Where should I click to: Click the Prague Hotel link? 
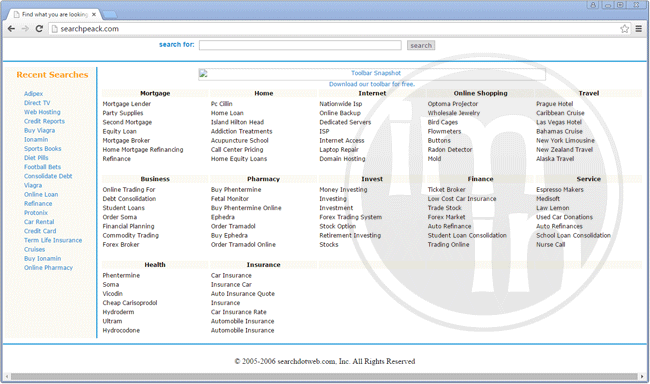tap(555, 104)
